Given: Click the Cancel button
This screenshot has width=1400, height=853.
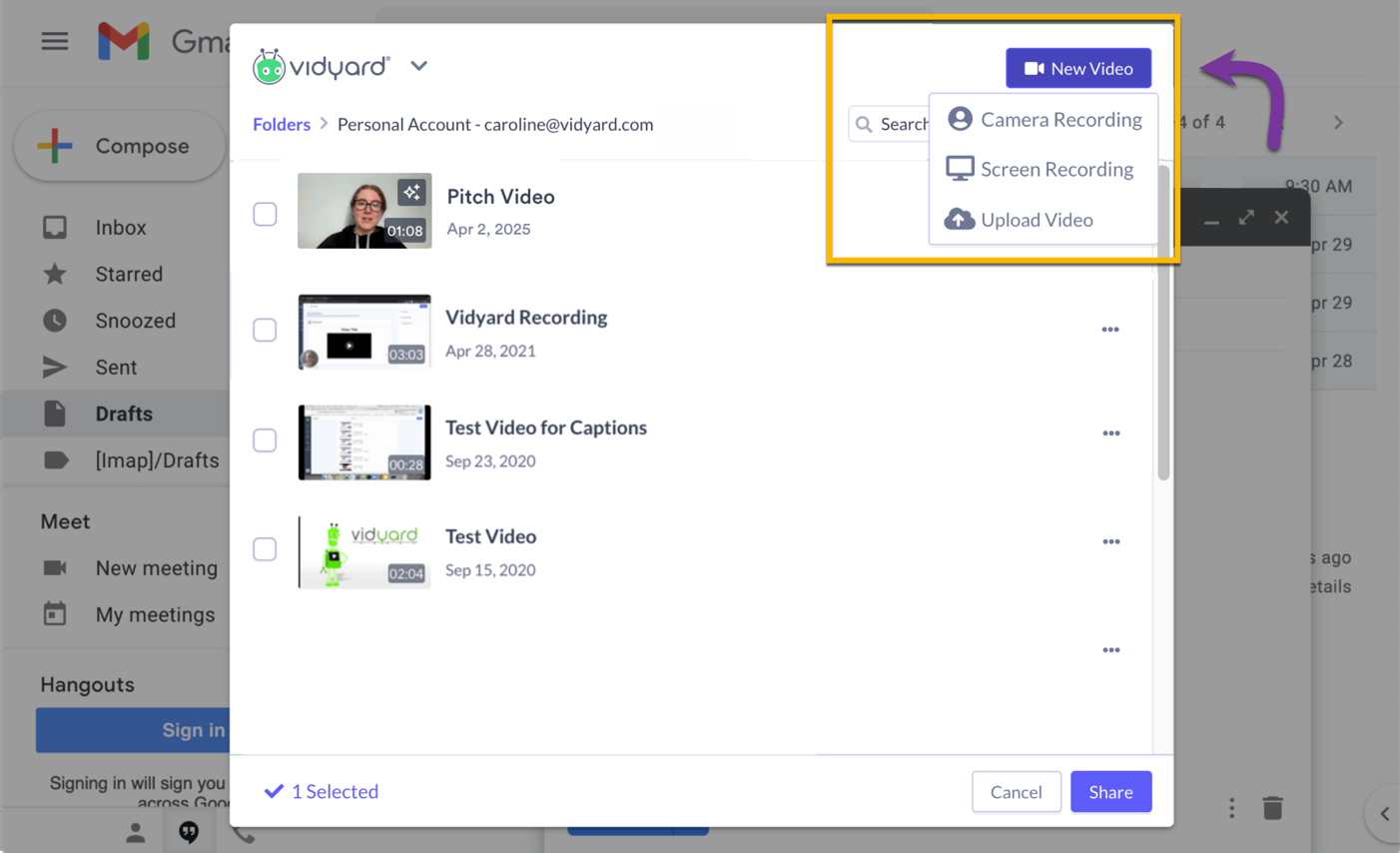Looking at the screenshot, I should (x=1016, y=792).
